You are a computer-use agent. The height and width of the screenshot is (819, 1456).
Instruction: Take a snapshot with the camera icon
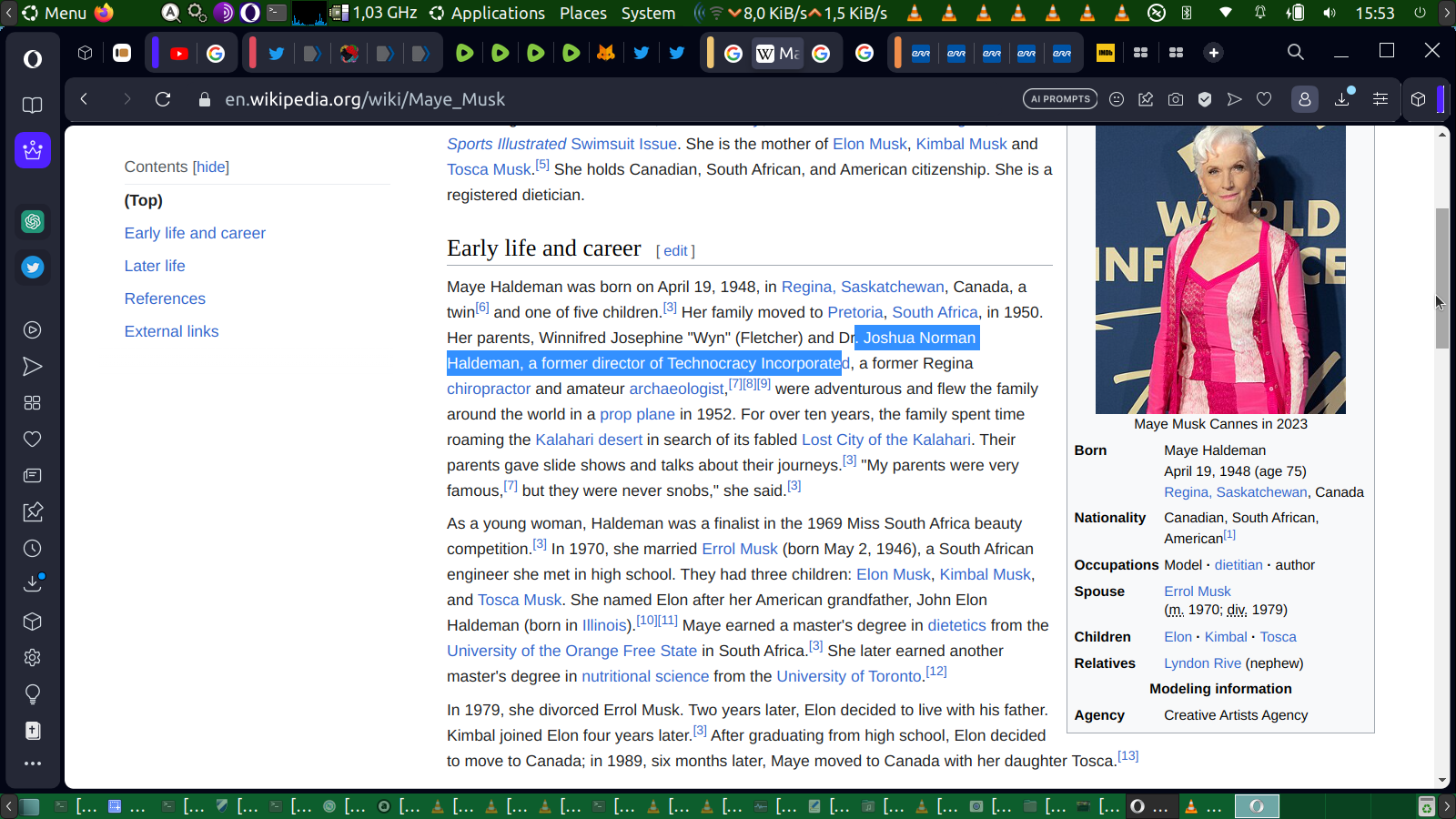1176,99
